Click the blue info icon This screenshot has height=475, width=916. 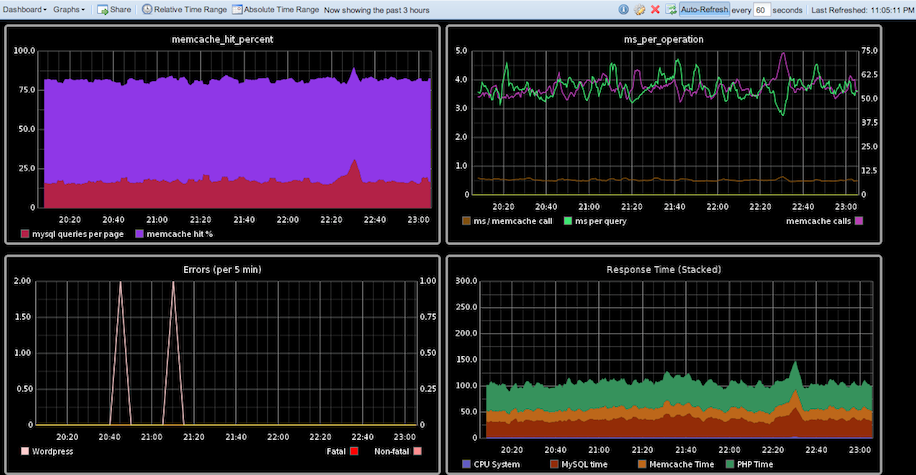[x=623, y=9]
